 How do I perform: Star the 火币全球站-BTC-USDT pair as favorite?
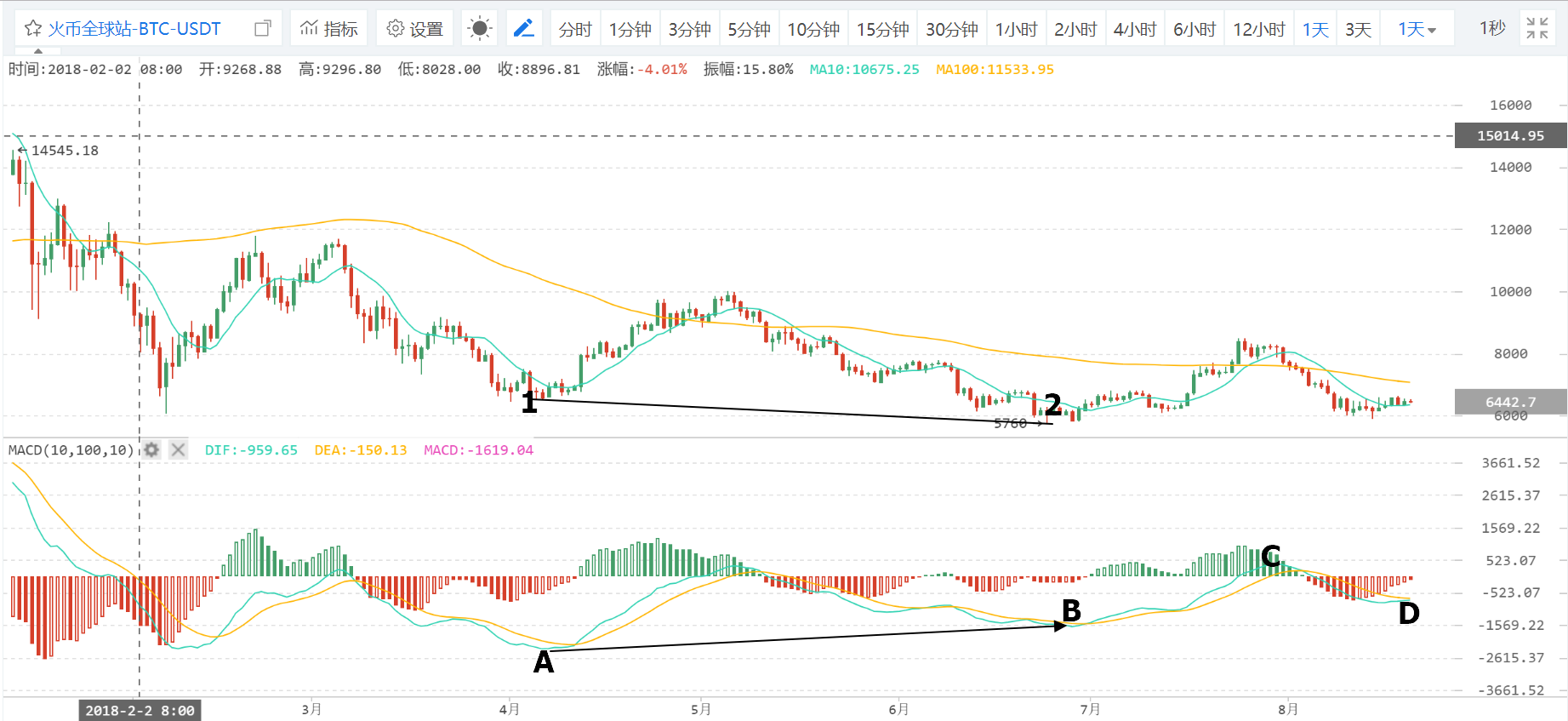[x=33, y=29]
